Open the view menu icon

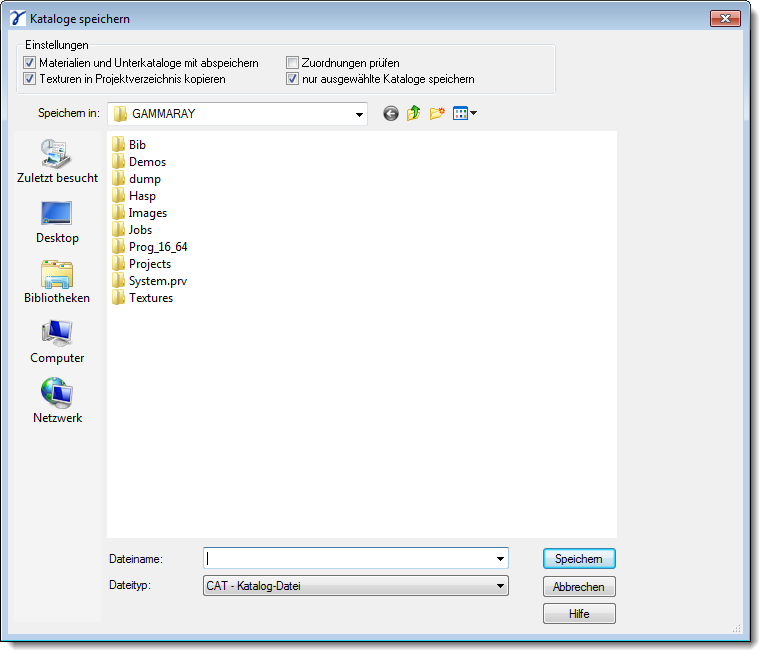coord(465,113)
